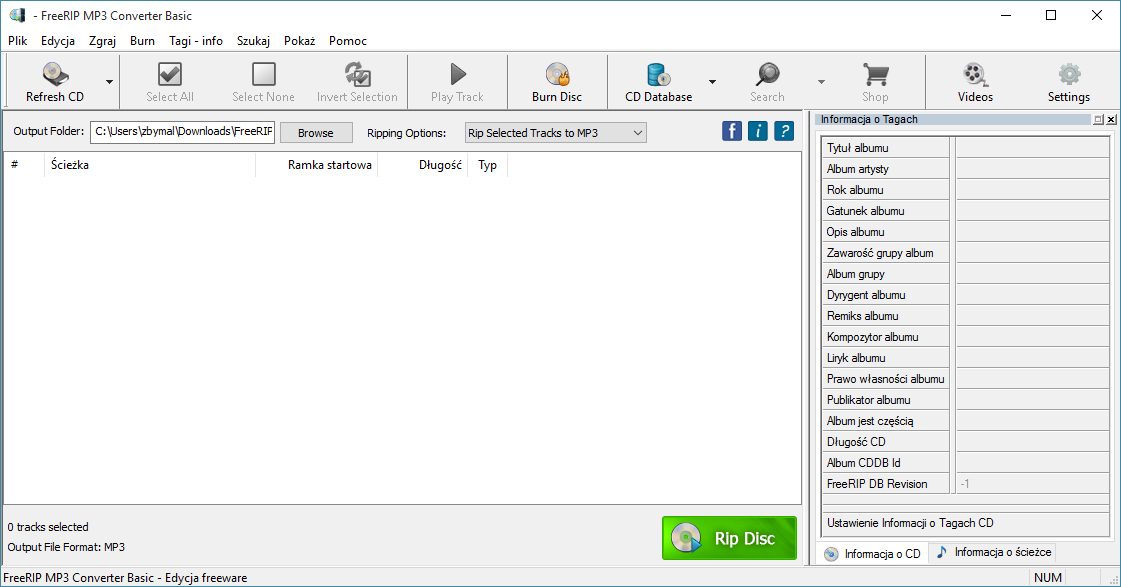Click the Select All checkmark icon
Viewport: 1121px width, 587px height.
tap(169, 74)
